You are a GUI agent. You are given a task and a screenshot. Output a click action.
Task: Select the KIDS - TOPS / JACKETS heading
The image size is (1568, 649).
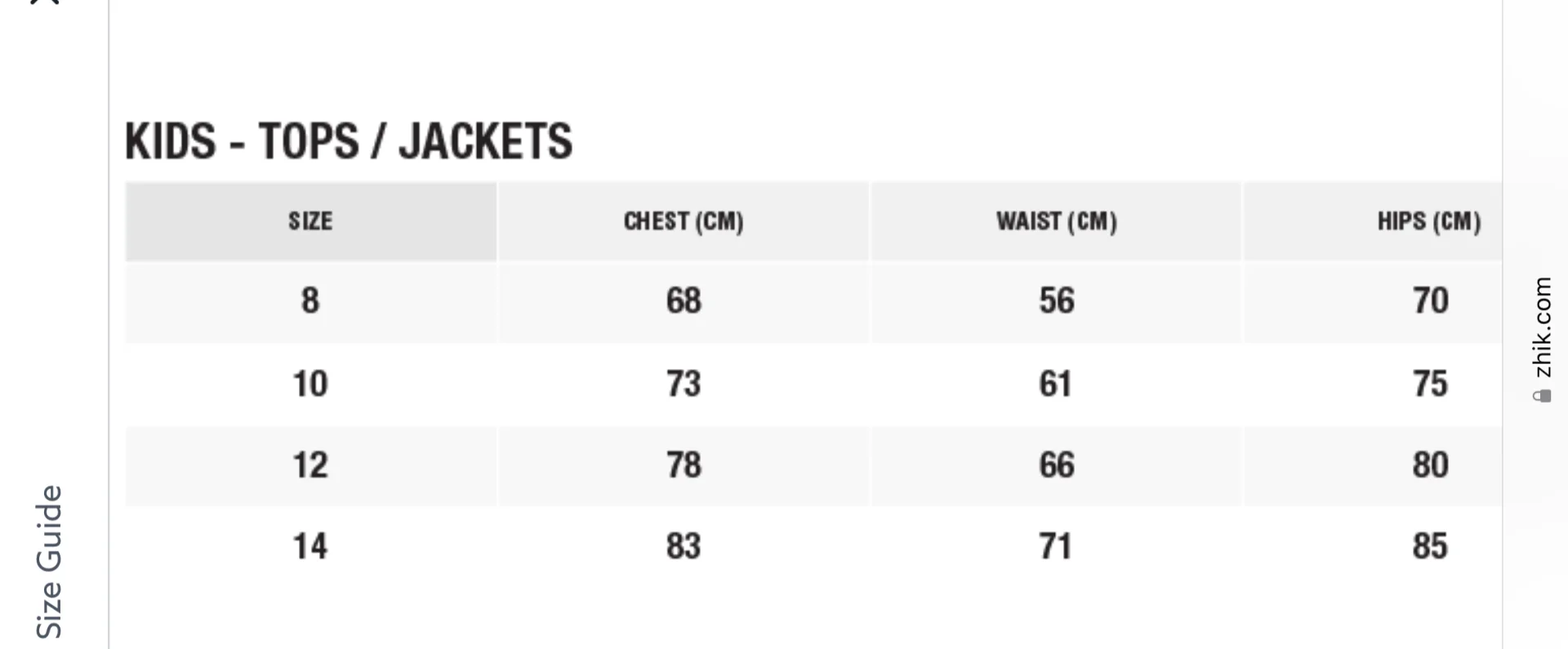coord(349,141)
